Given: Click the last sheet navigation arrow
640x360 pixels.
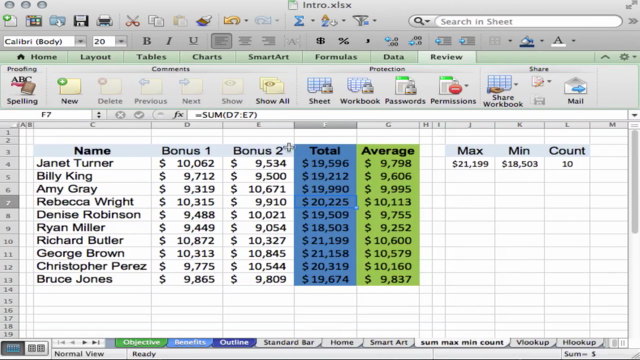Looking at the screenshot, I should [96, 342].
